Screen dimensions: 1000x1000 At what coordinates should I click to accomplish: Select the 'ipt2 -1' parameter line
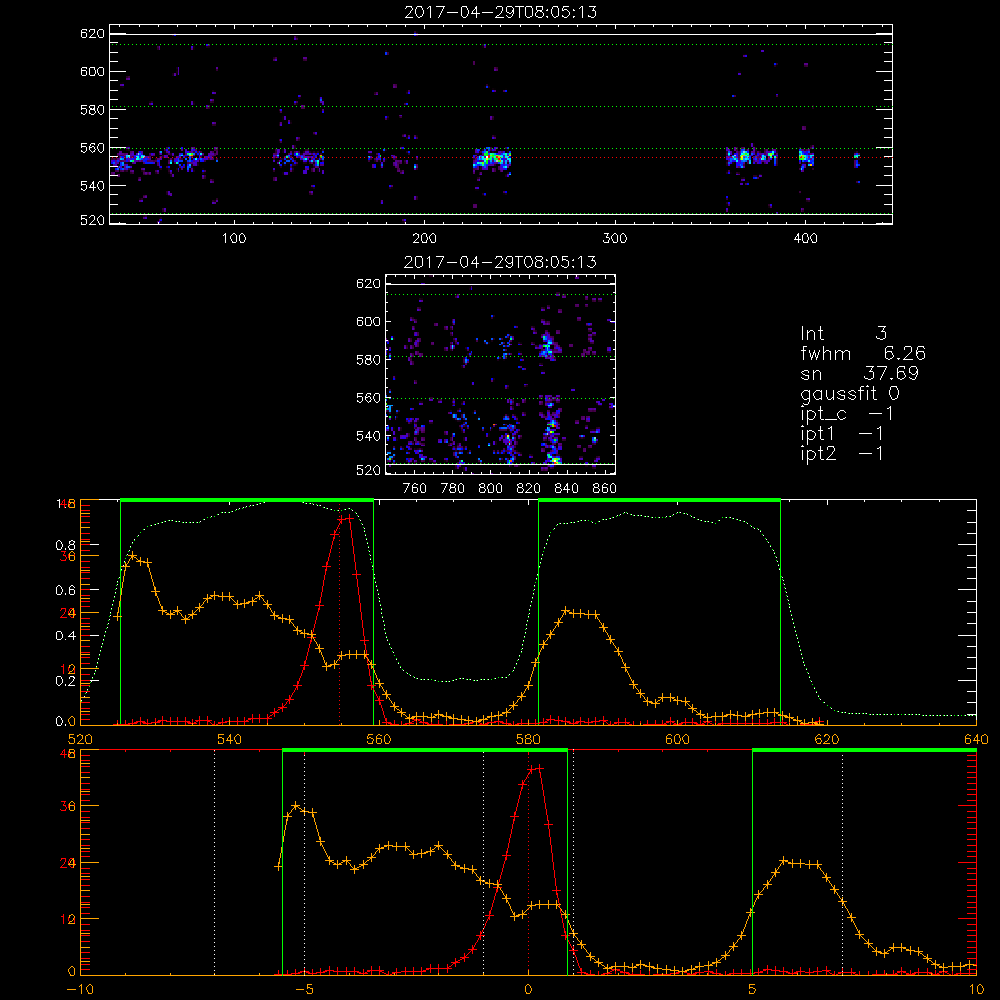842,453
